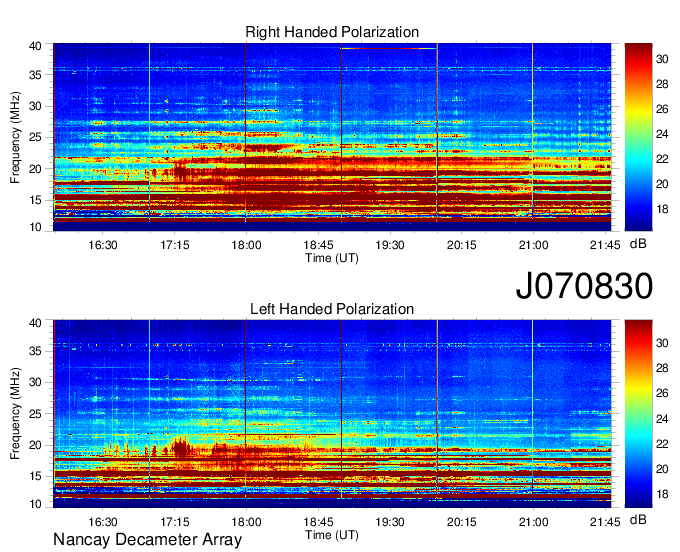Viewport: 680px width, 552px height.
Task: Click the bottom plot's Frequency (MHz) axis label
Action: pyautogui.click(x=15, y=414)
